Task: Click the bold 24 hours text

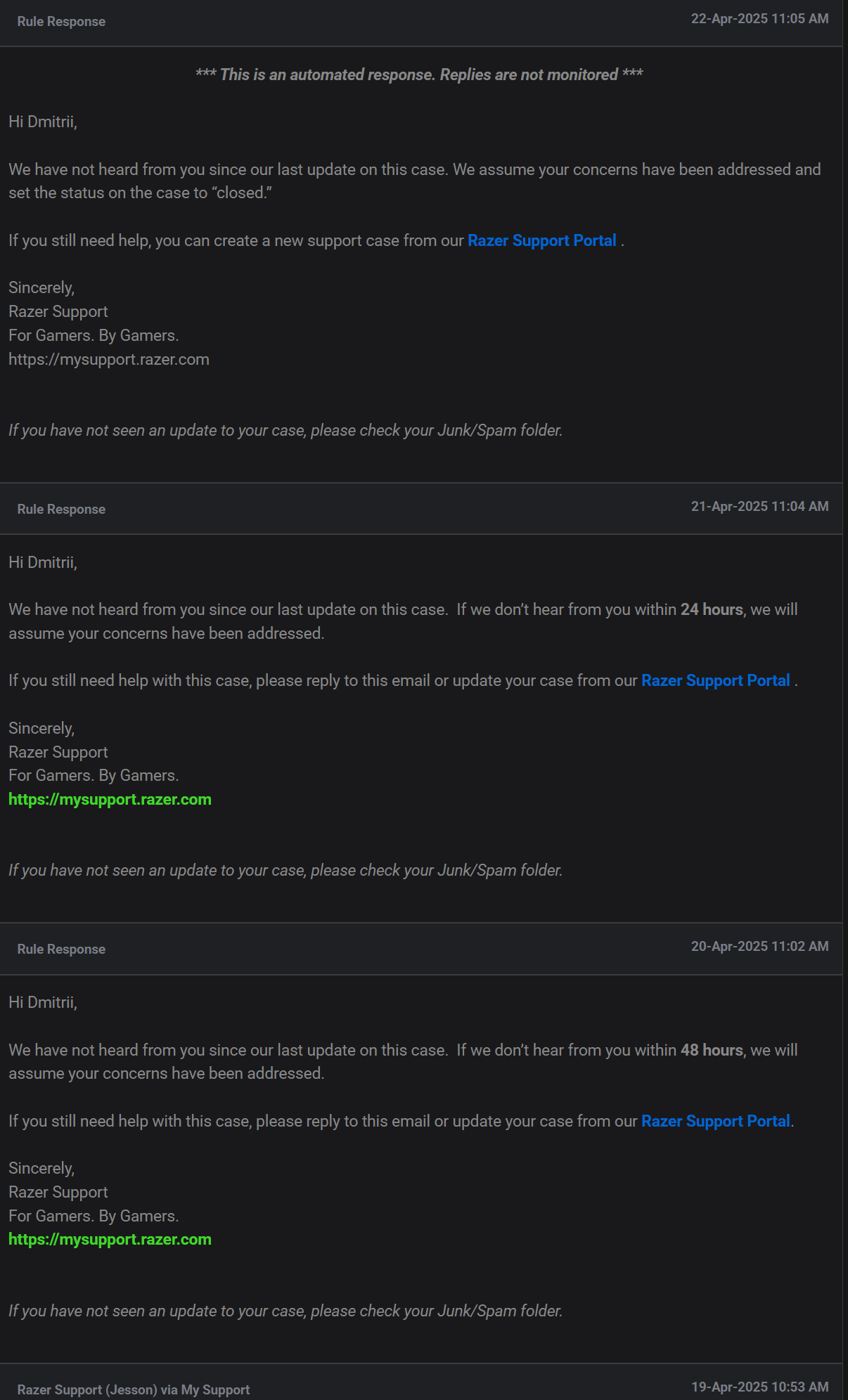Action: (712, 609)
